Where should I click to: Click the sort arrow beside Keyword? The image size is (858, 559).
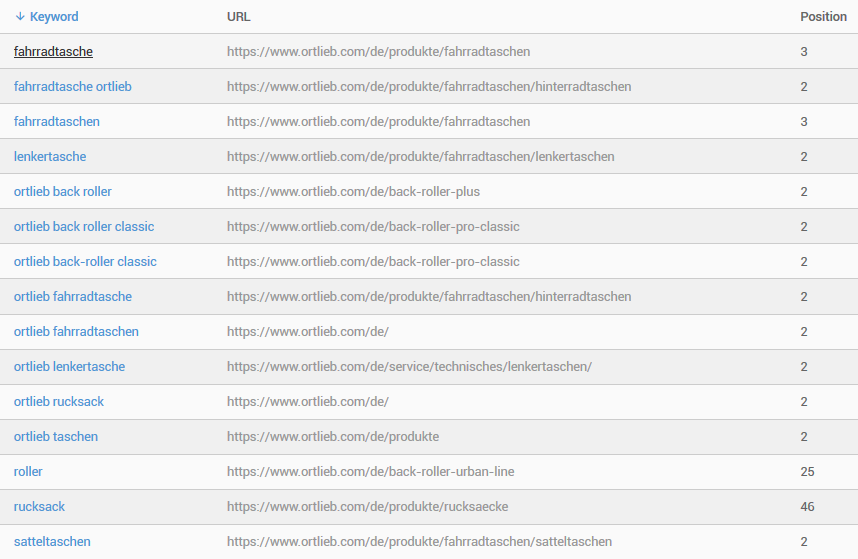coord(20,16)
